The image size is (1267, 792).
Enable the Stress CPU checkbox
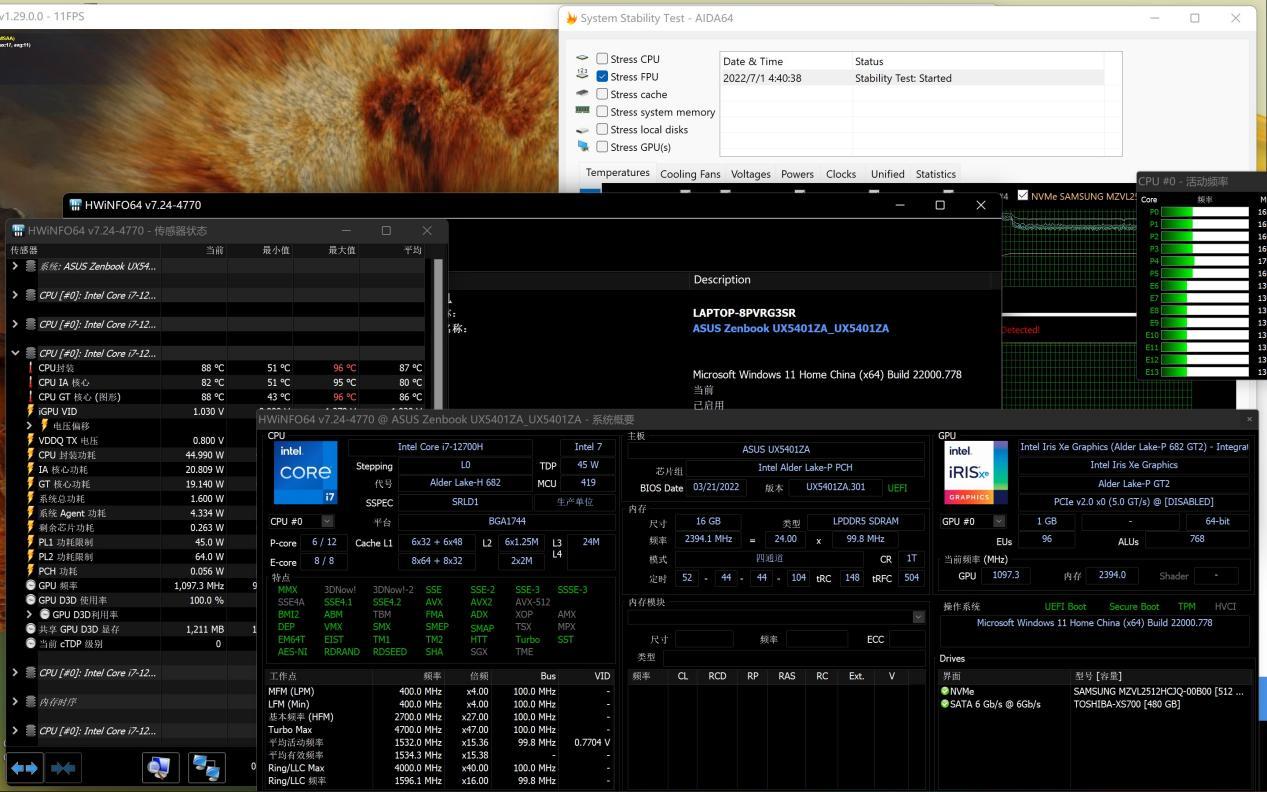coord(602,59)
